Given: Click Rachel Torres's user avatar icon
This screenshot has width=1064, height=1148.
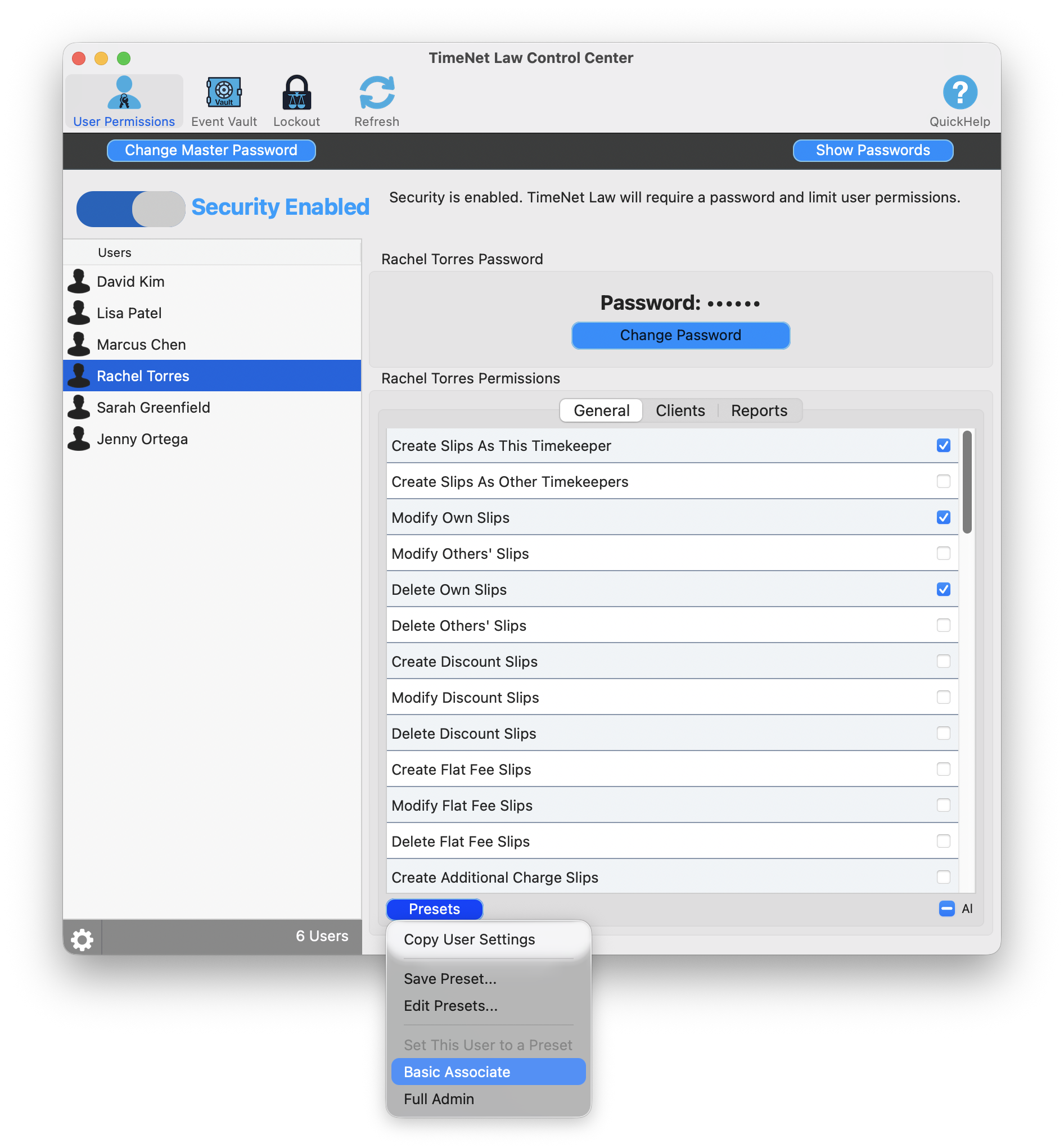Looking at the screenshot, I should click(x=79, y=376).
